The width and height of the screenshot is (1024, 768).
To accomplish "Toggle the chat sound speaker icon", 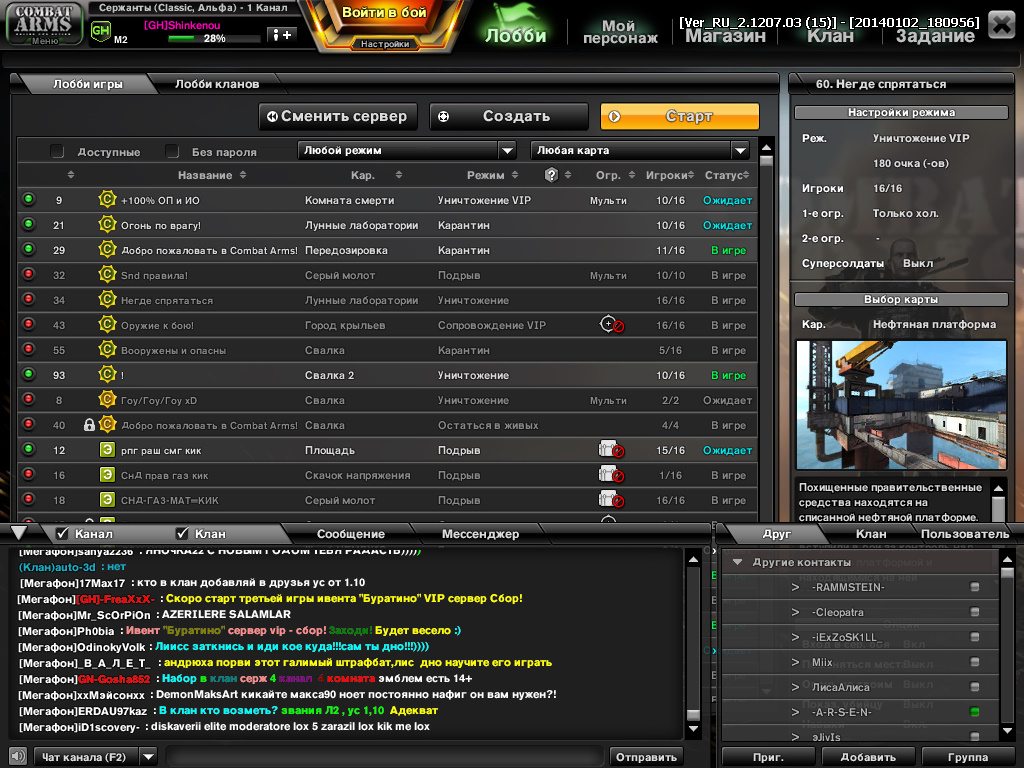I will click(x=18, y=756).
